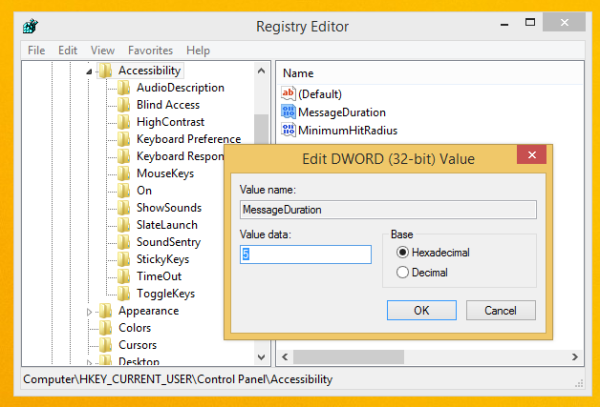Screen dimensions: 600x407
Task: Click the SlateLaunch folder icon
Action: 124,225
